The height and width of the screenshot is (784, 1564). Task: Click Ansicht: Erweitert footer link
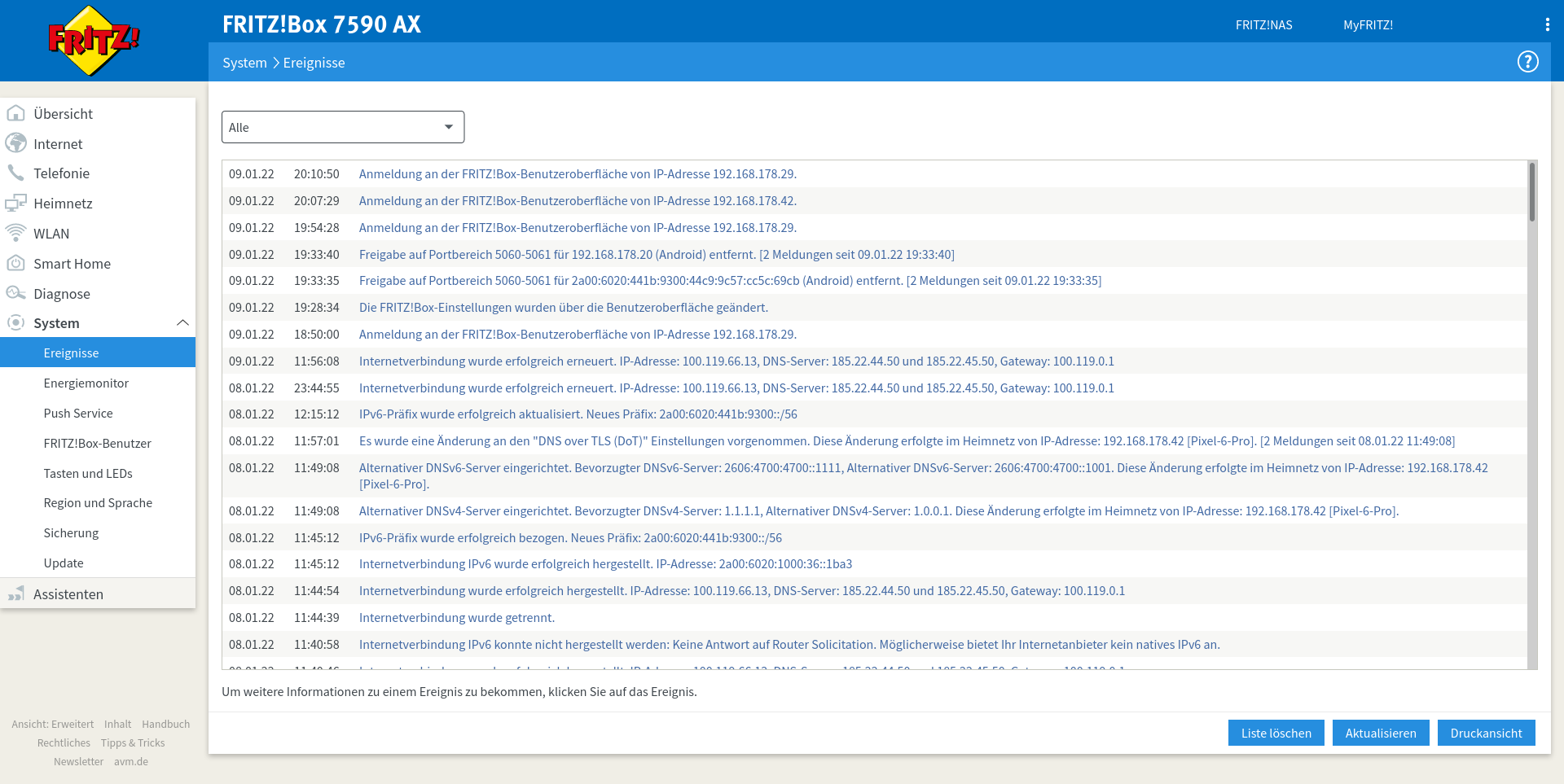(52, 724)
